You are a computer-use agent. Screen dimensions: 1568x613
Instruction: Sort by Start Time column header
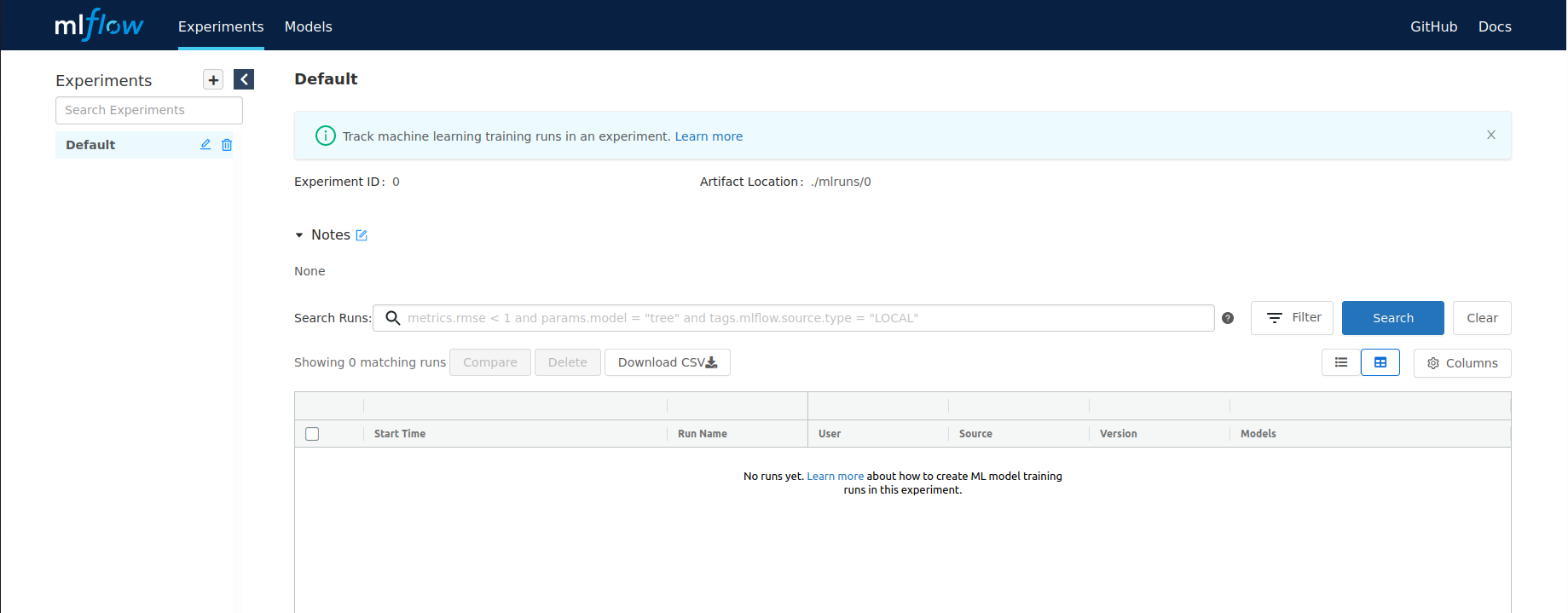click(400, 434)
